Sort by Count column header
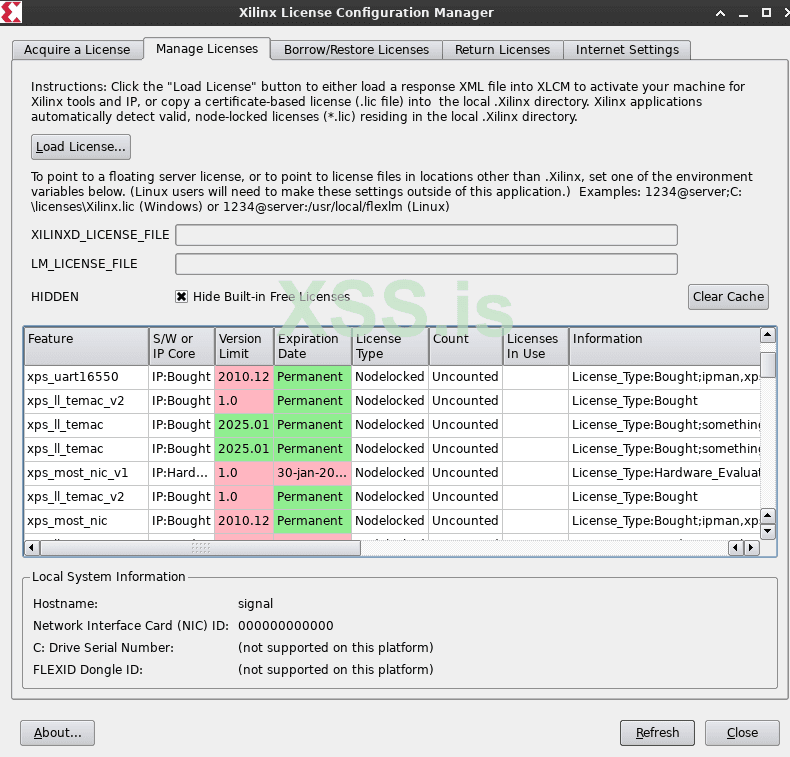 (466, 347)
